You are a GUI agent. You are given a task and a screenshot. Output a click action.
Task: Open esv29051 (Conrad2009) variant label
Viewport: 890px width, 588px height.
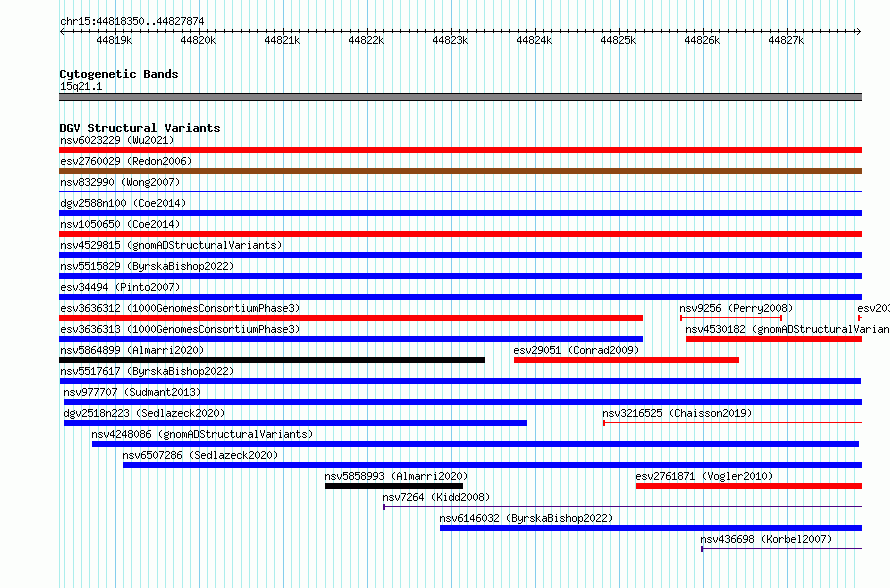pos(576,350)
